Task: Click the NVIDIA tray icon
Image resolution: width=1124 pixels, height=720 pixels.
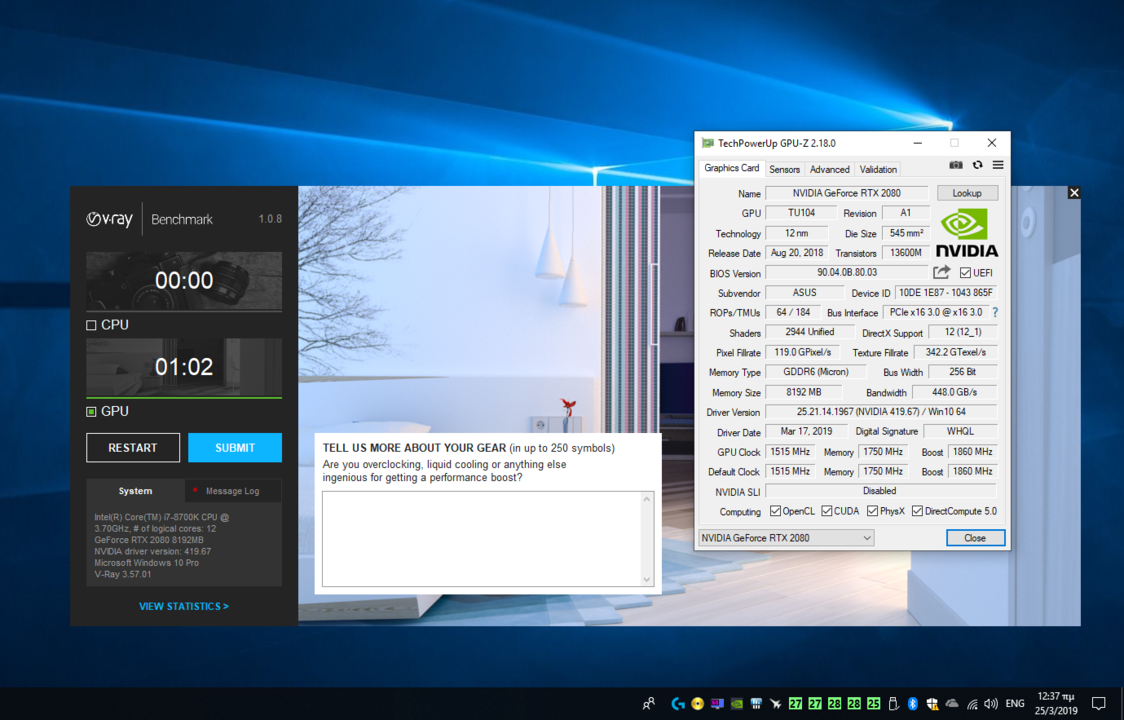Action: (737, 704)
